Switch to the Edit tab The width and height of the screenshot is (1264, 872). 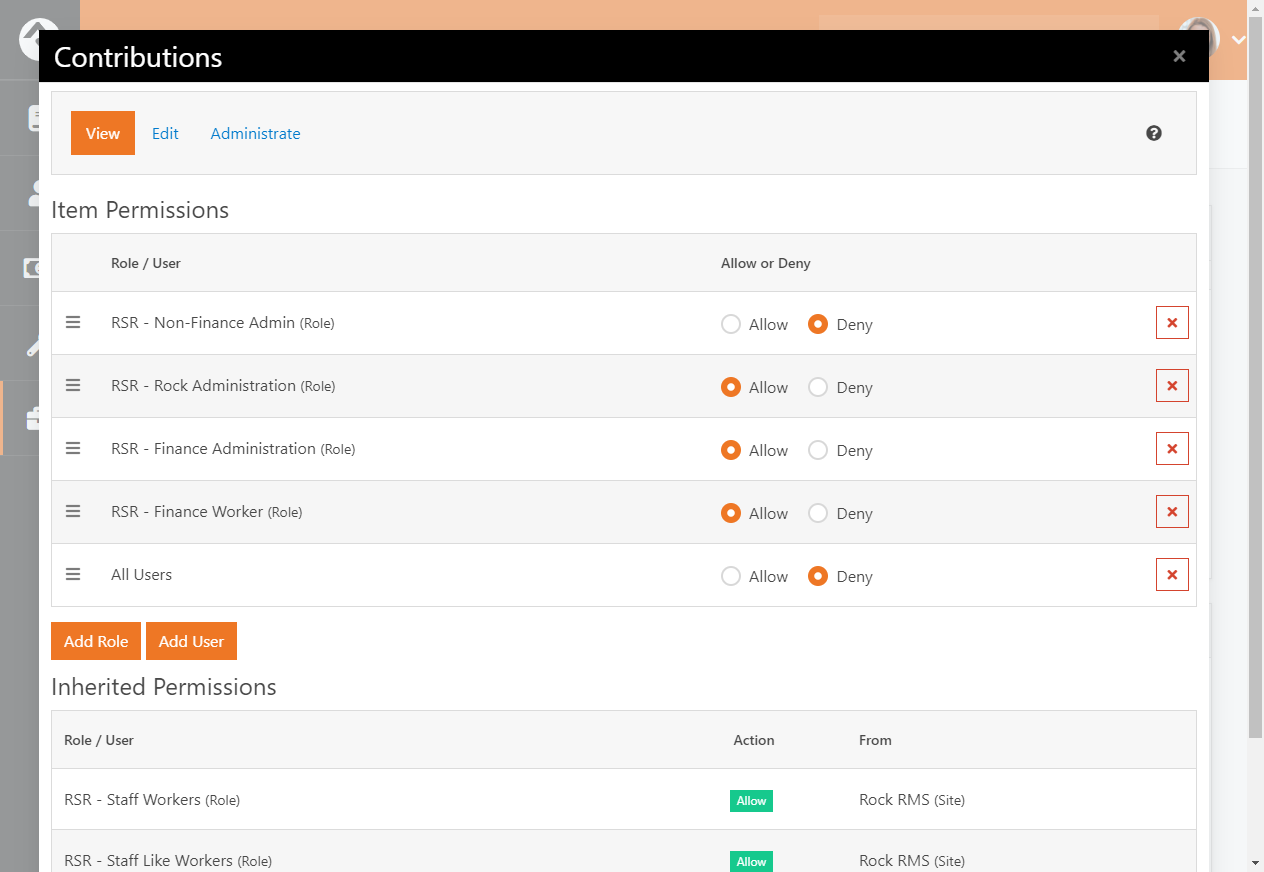pyautogui.click(x=165, y=133)
